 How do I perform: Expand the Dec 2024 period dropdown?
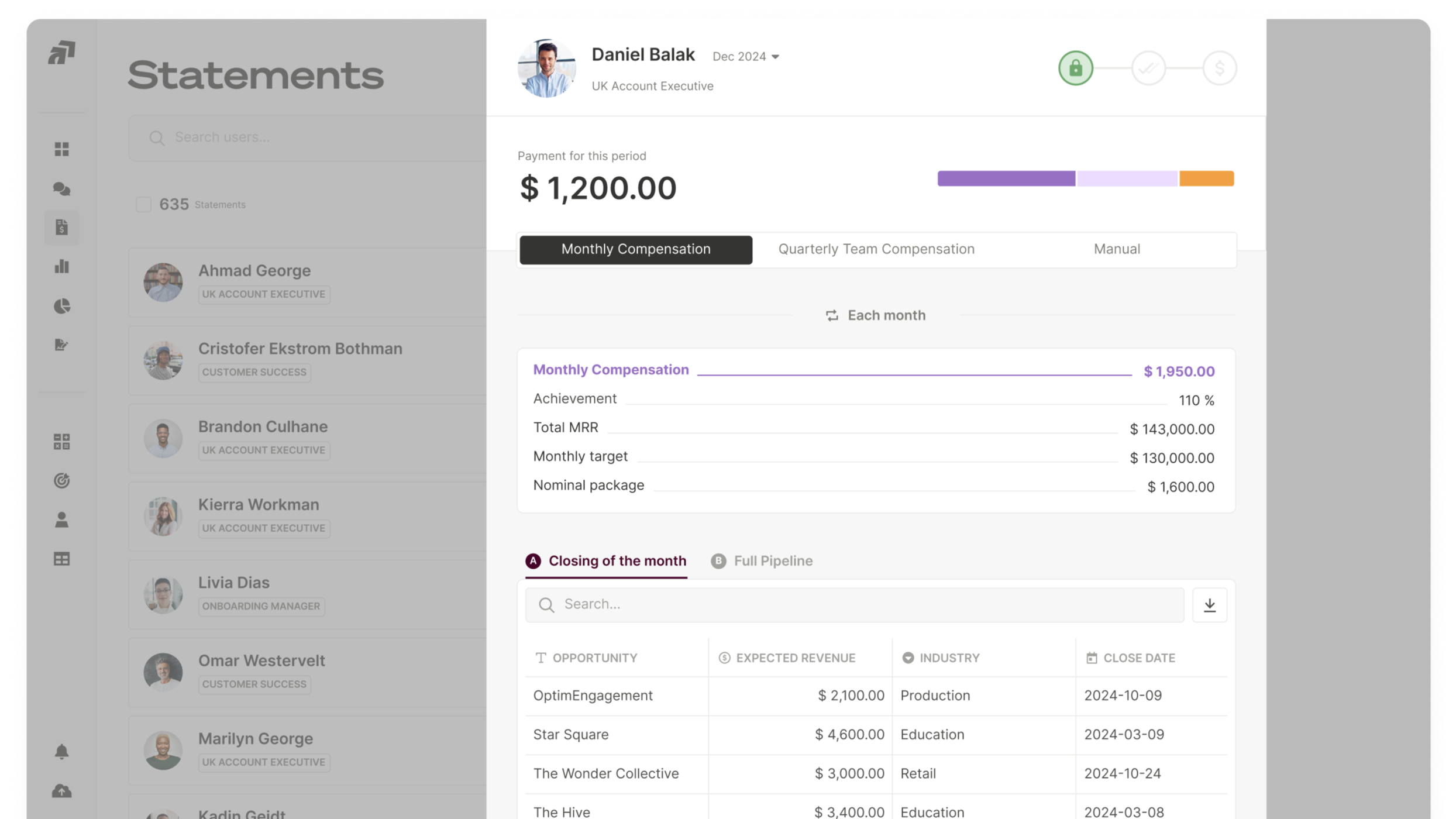(x=745, y=57)
